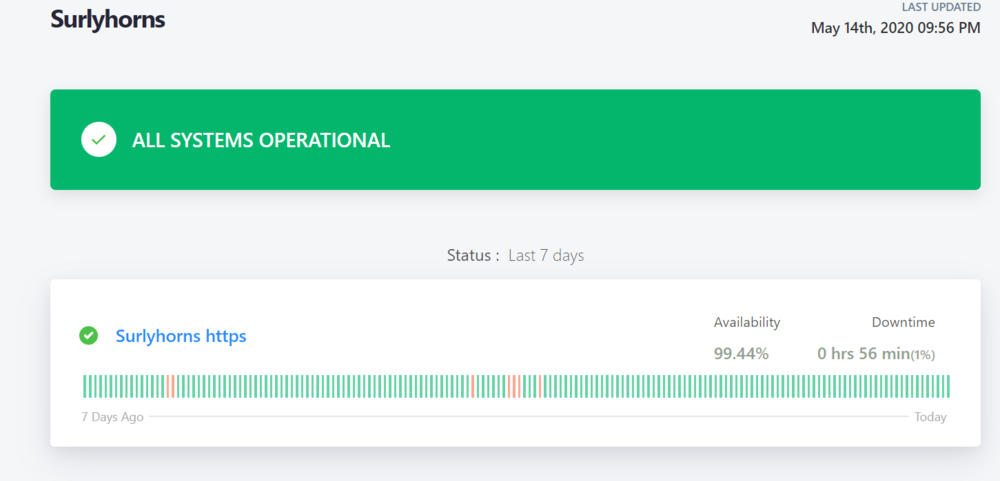Click the May 14th, 2020 09:56 PM timestamp
The width and height of the screenshot is (1000, 481).
pos(895,28)
